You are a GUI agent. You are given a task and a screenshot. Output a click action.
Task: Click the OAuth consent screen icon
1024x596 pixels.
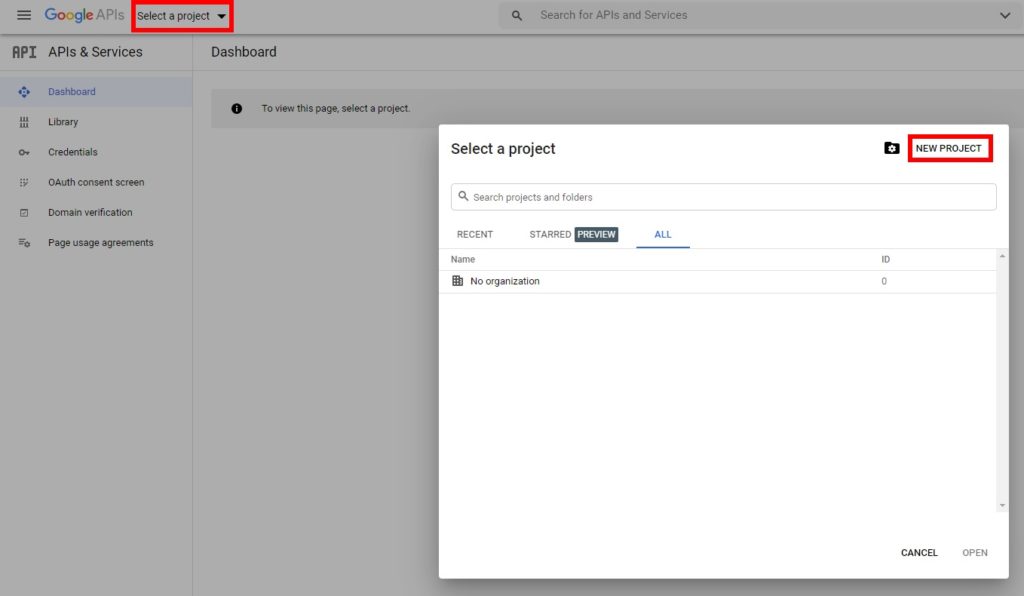pyautogui.click(x=24, y=182)
